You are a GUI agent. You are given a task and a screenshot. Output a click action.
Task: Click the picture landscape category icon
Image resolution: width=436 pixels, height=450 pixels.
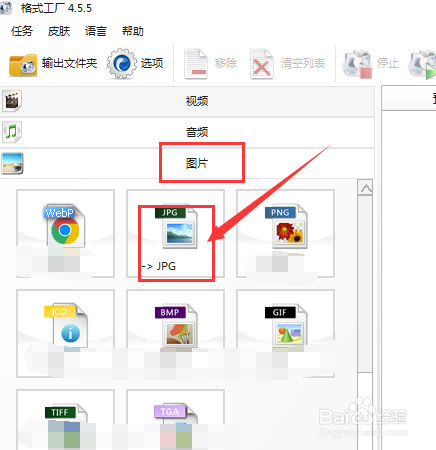pos(12,163)
